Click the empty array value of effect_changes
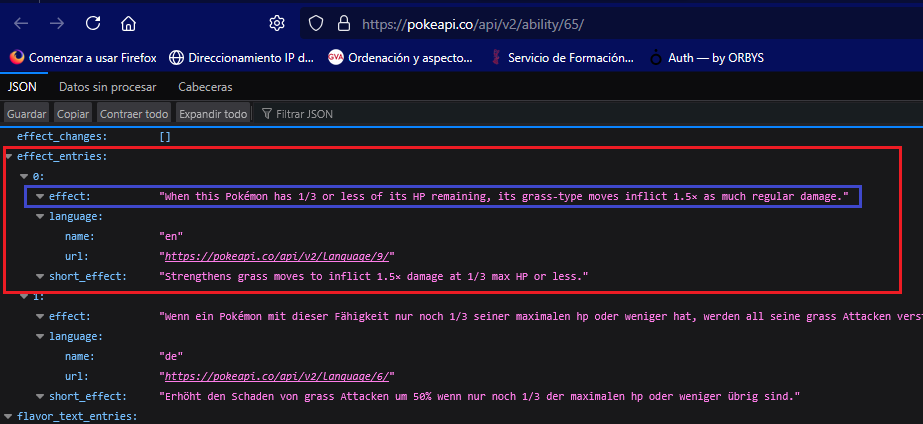The image size is (923, 424). point(165,137)
